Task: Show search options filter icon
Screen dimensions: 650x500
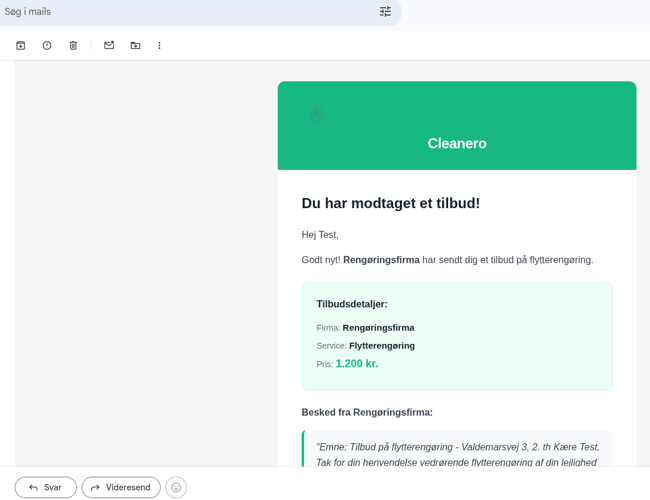Action: pyautogui.click(x=385, y=11)
